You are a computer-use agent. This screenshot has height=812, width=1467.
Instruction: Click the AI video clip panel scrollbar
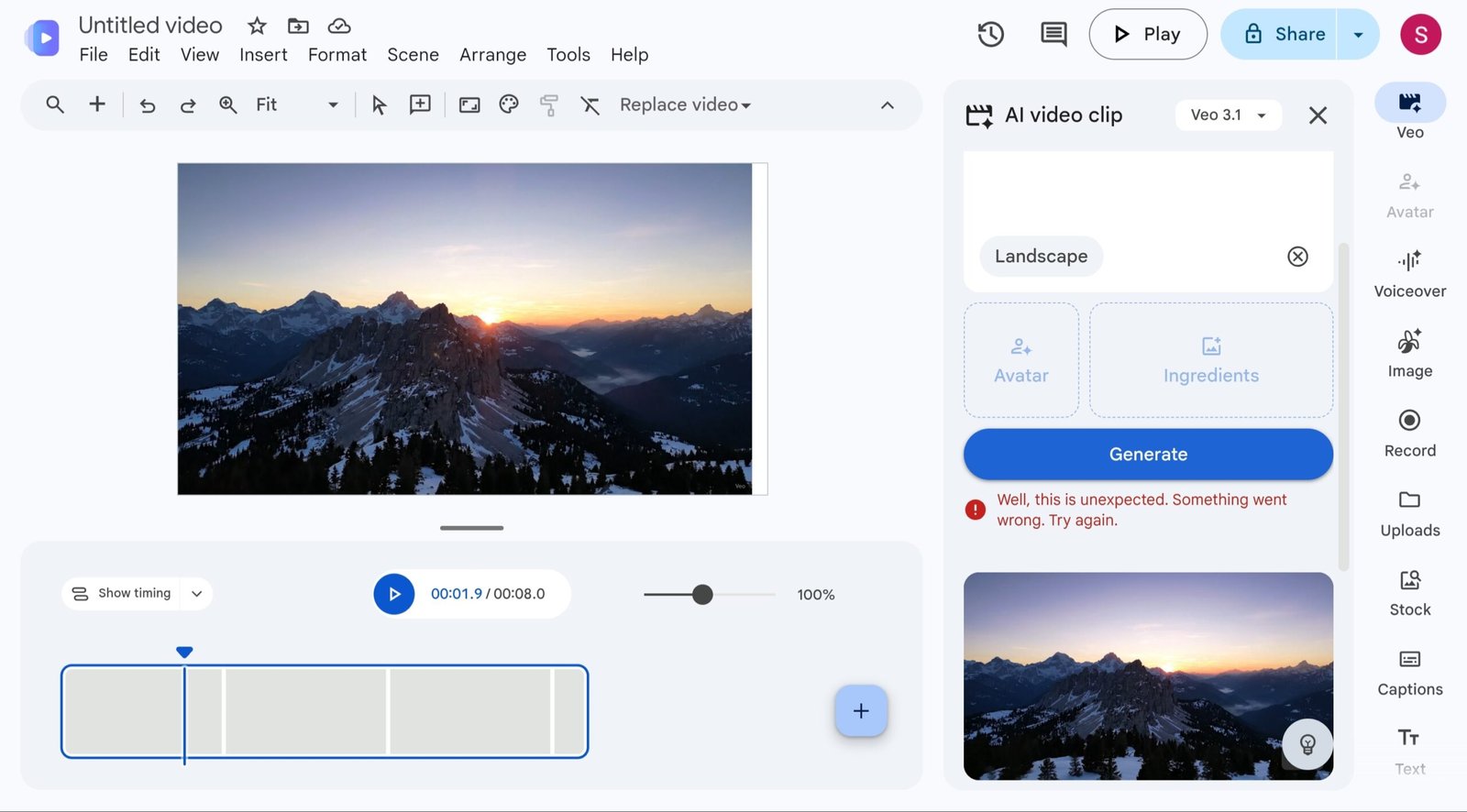pyautogui.click(x=1343, y=407)
